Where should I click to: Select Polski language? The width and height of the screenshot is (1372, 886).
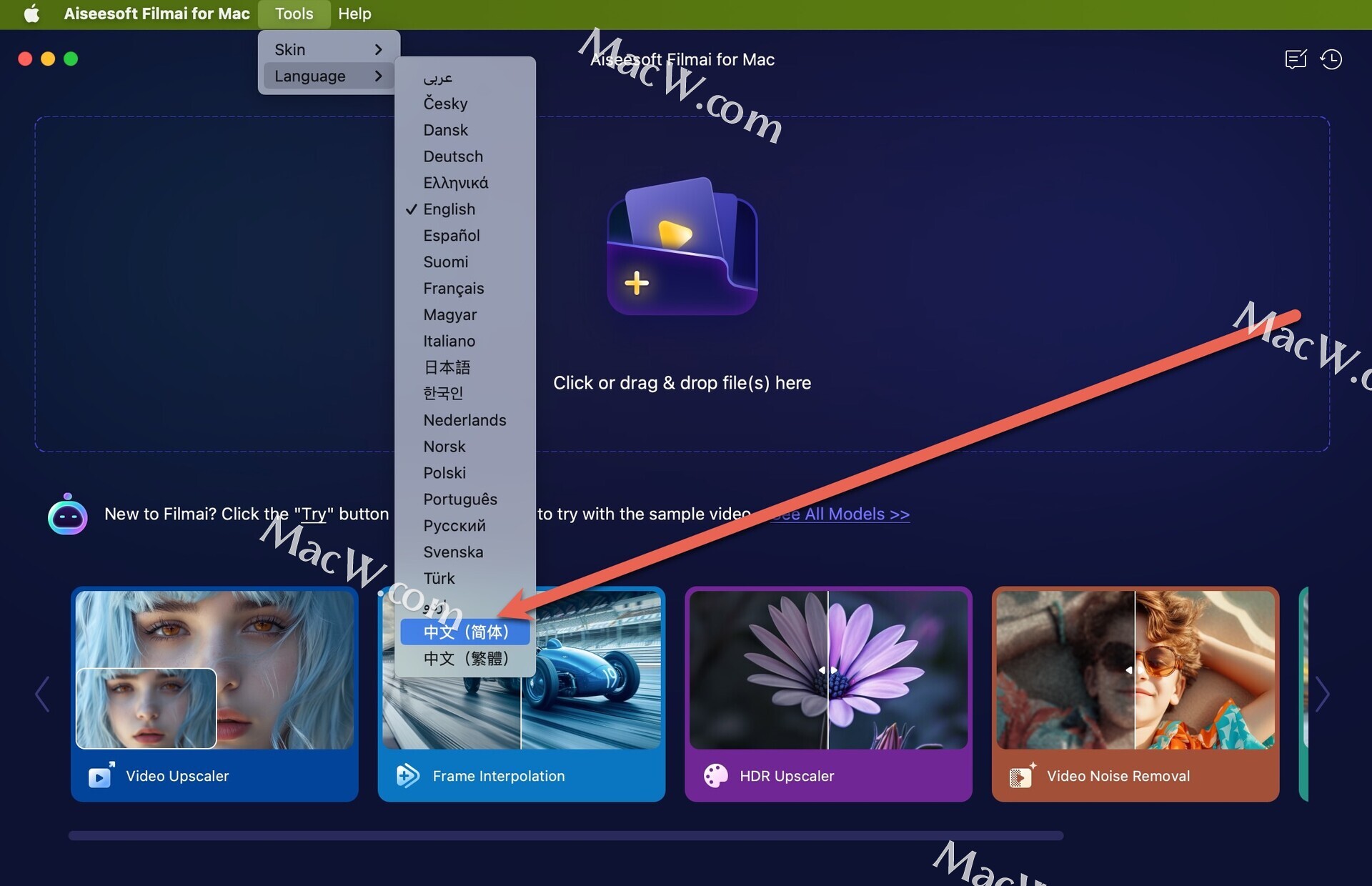coord(465,473)
